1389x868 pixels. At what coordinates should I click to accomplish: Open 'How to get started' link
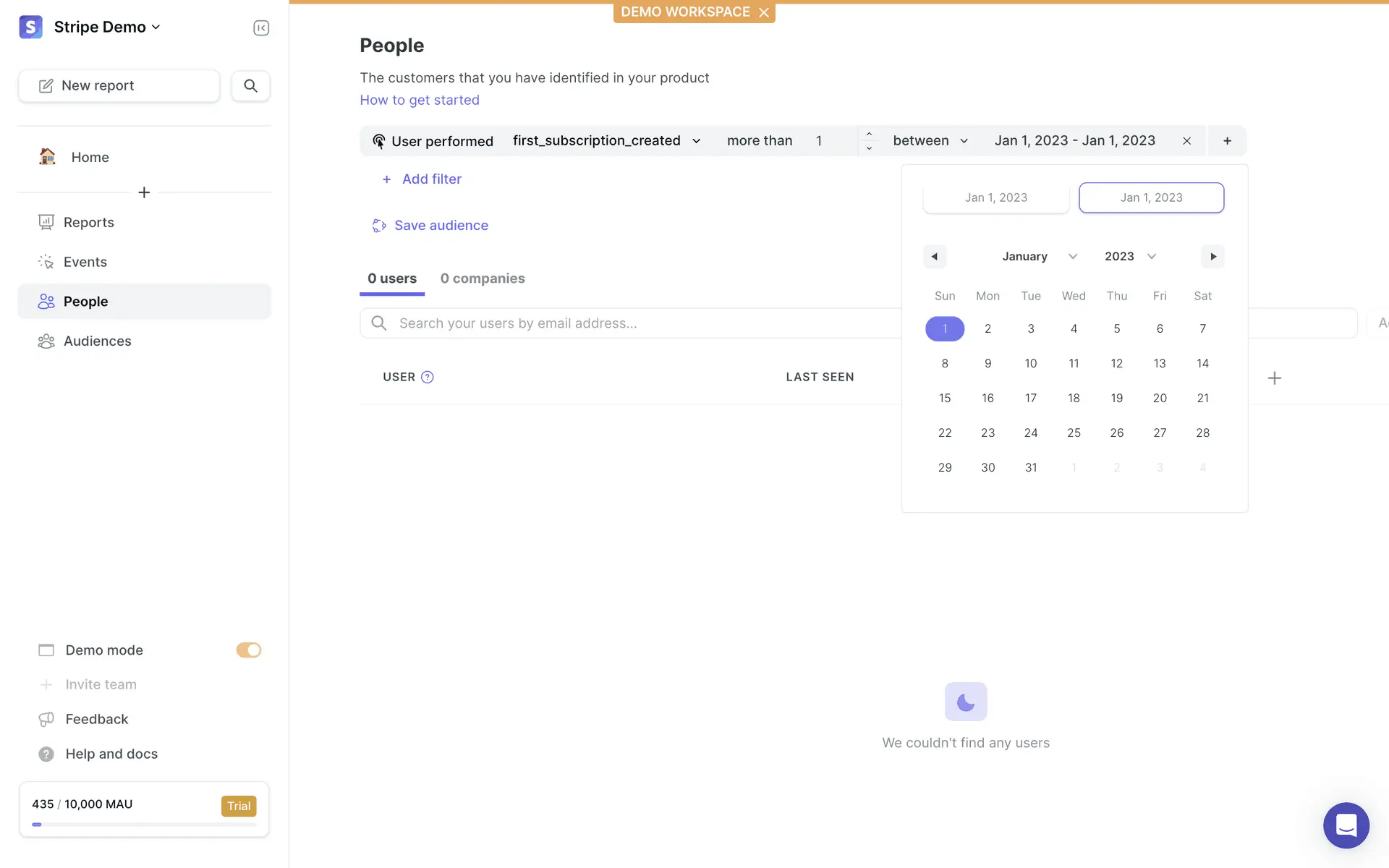click(419, 100)
